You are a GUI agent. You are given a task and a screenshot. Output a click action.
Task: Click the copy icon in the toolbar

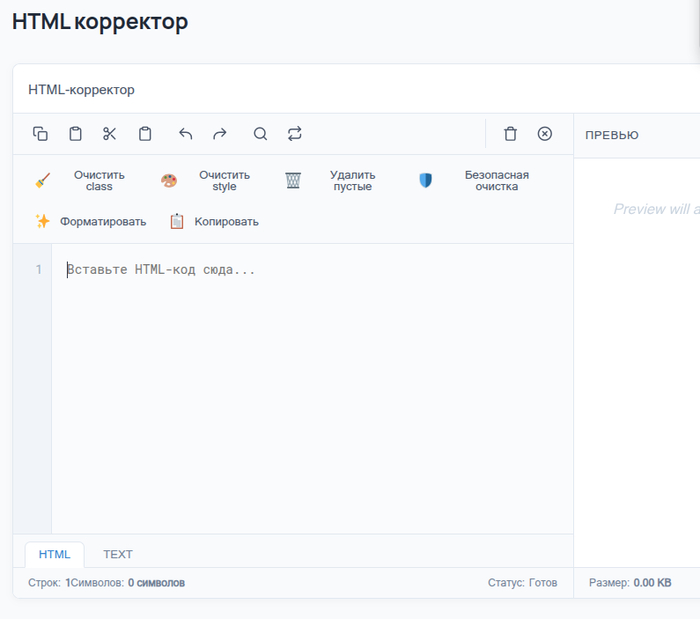pos(40,133)
